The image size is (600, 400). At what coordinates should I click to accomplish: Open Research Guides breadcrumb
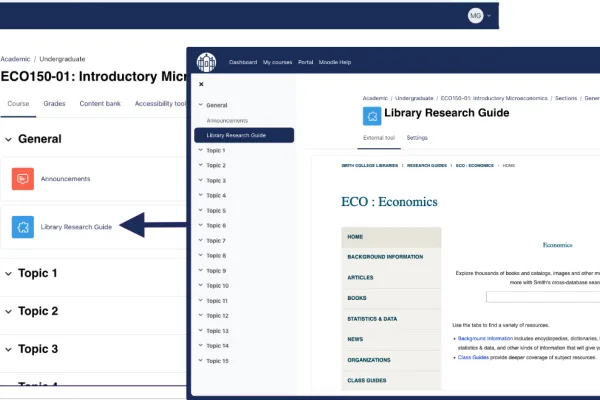tap(427, 165)
